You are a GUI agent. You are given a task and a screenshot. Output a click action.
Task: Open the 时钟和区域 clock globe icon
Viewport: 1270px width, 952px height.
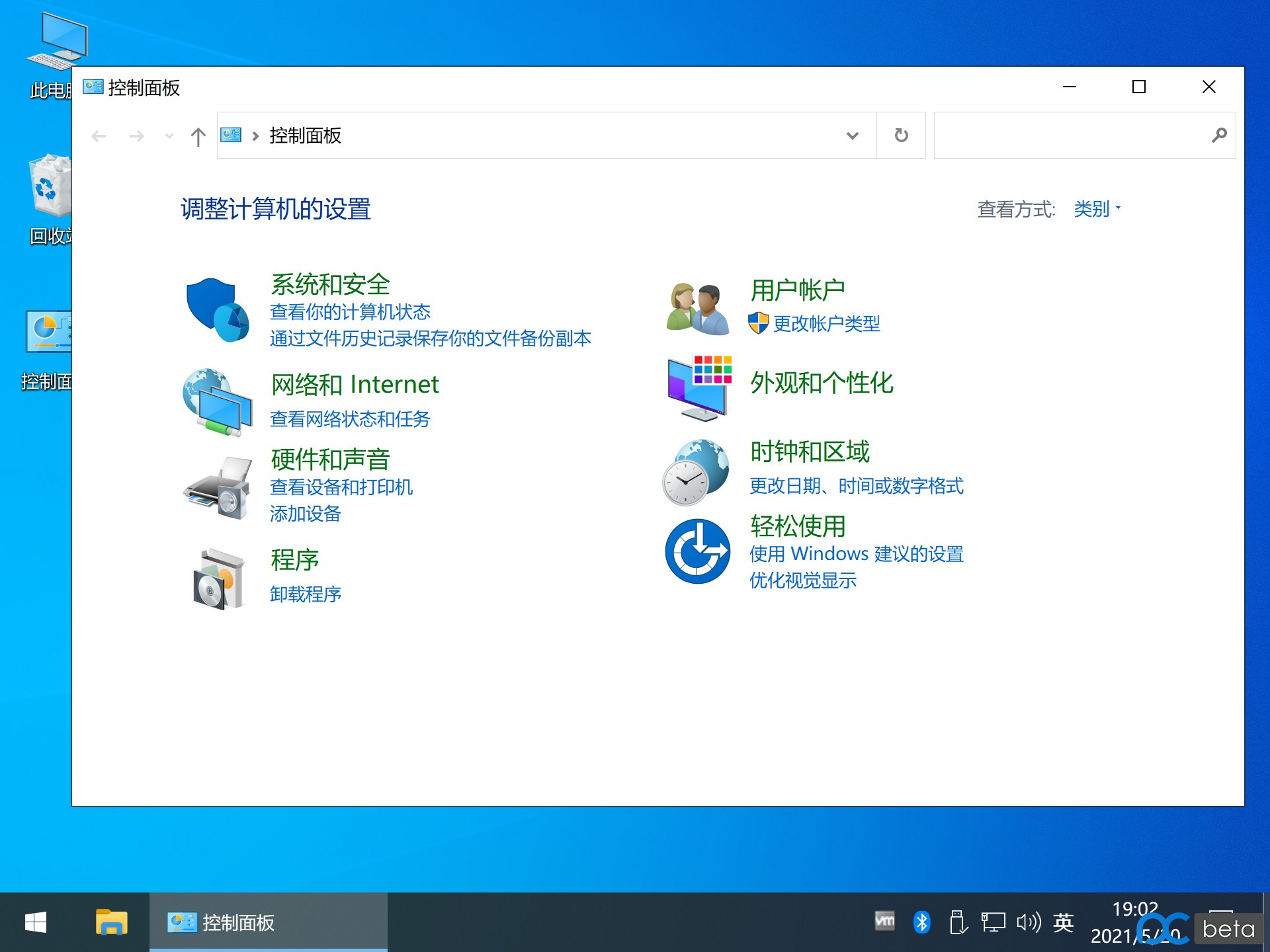tap(697, 472)
